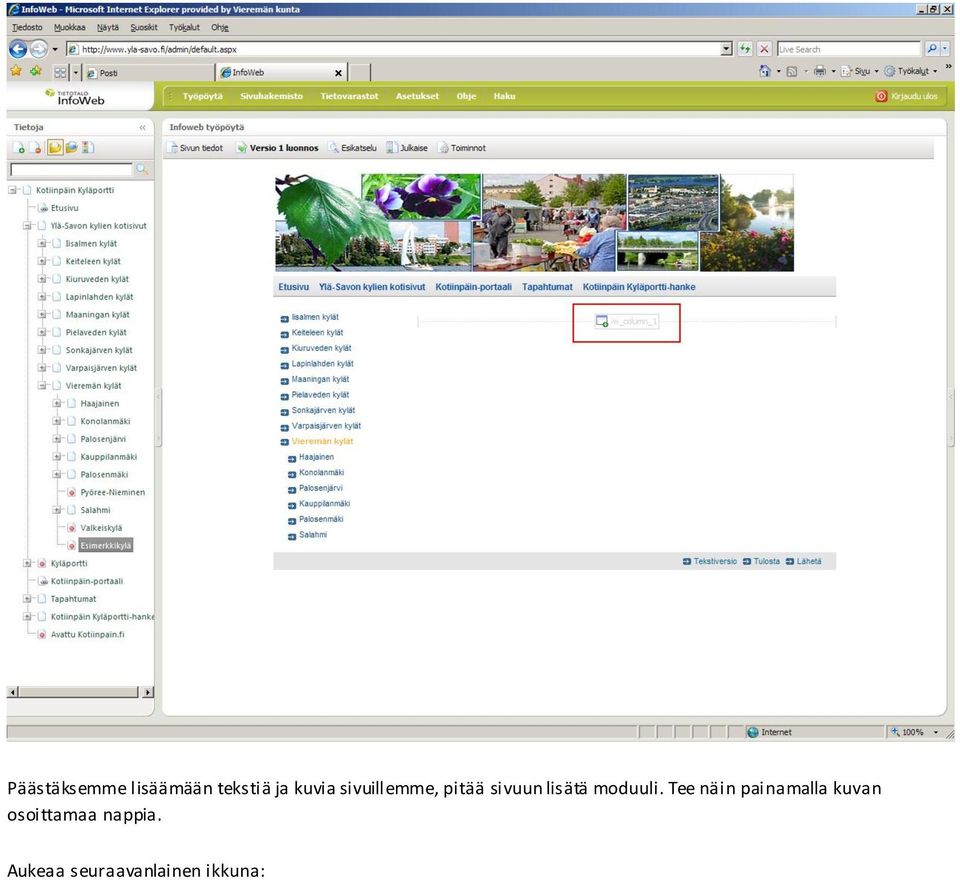Close the InfoWeb browser tab
Screen dimensions: 960x880
click(338, 73)
